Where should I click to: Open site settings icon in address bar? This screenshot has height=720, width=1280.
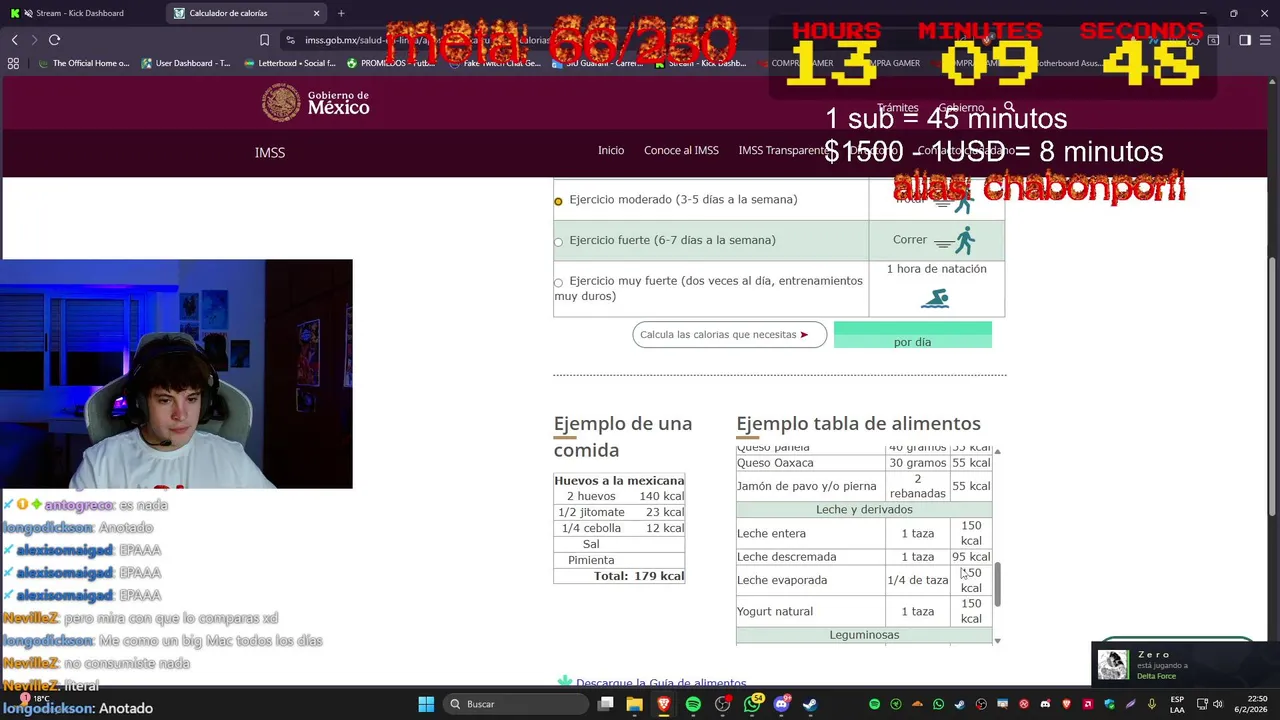pos(290,40)
